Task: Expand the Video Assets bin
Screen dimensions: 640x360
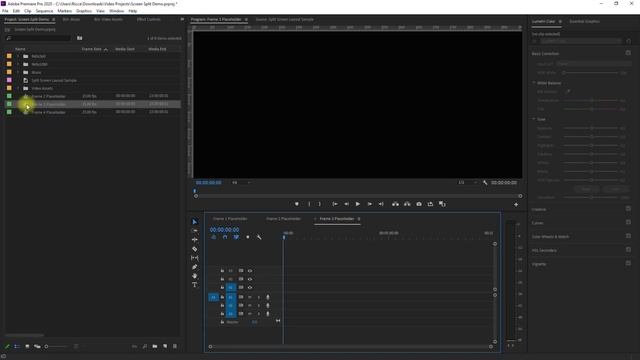Action: tap(18, 88)
